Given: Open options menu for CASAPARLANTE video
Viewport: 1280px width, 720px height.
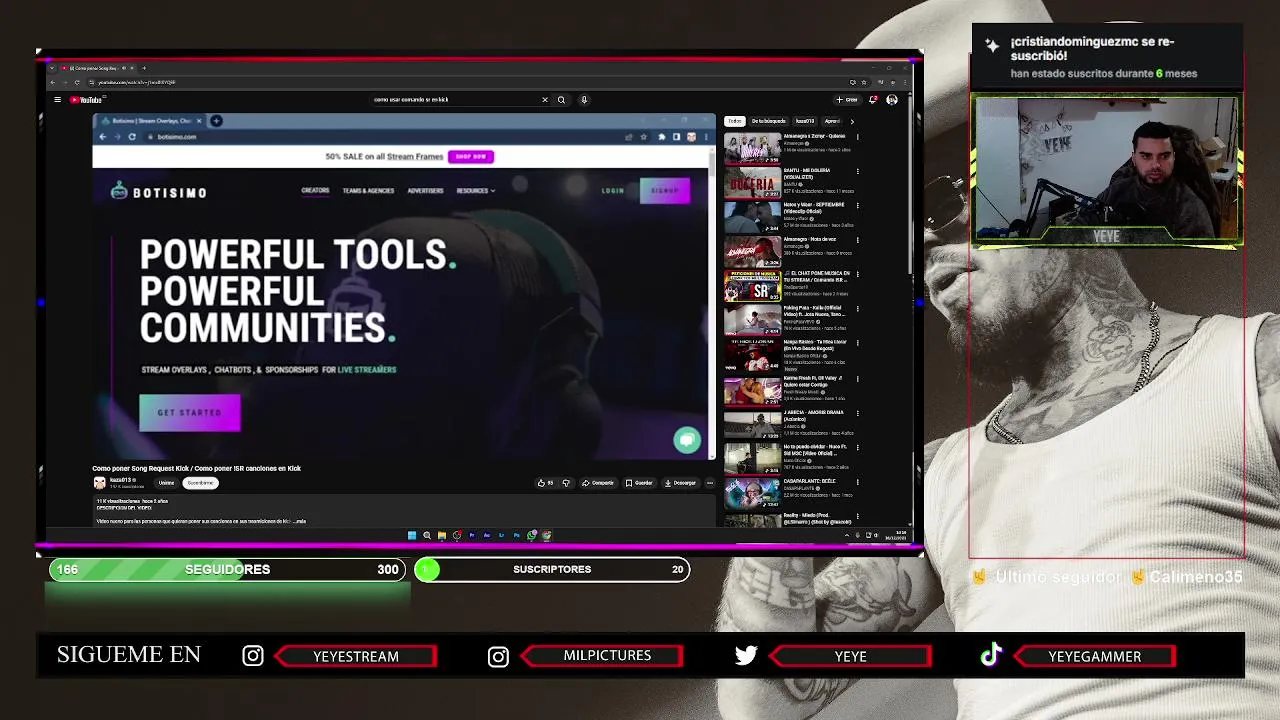Looking at the screenshot, I should [x=858, y=482].
